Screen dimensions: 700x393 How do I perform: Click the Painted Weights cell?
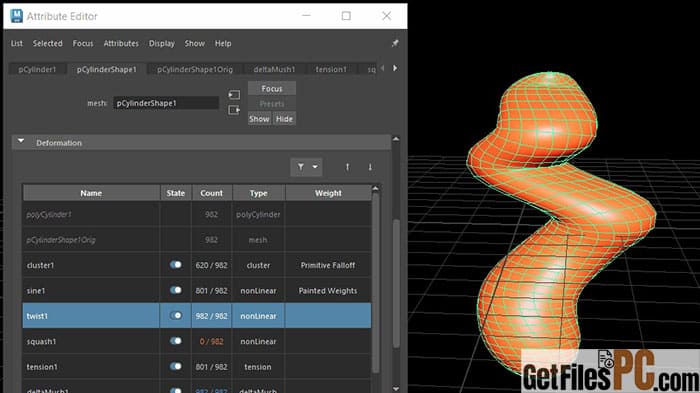coord(328,291)
